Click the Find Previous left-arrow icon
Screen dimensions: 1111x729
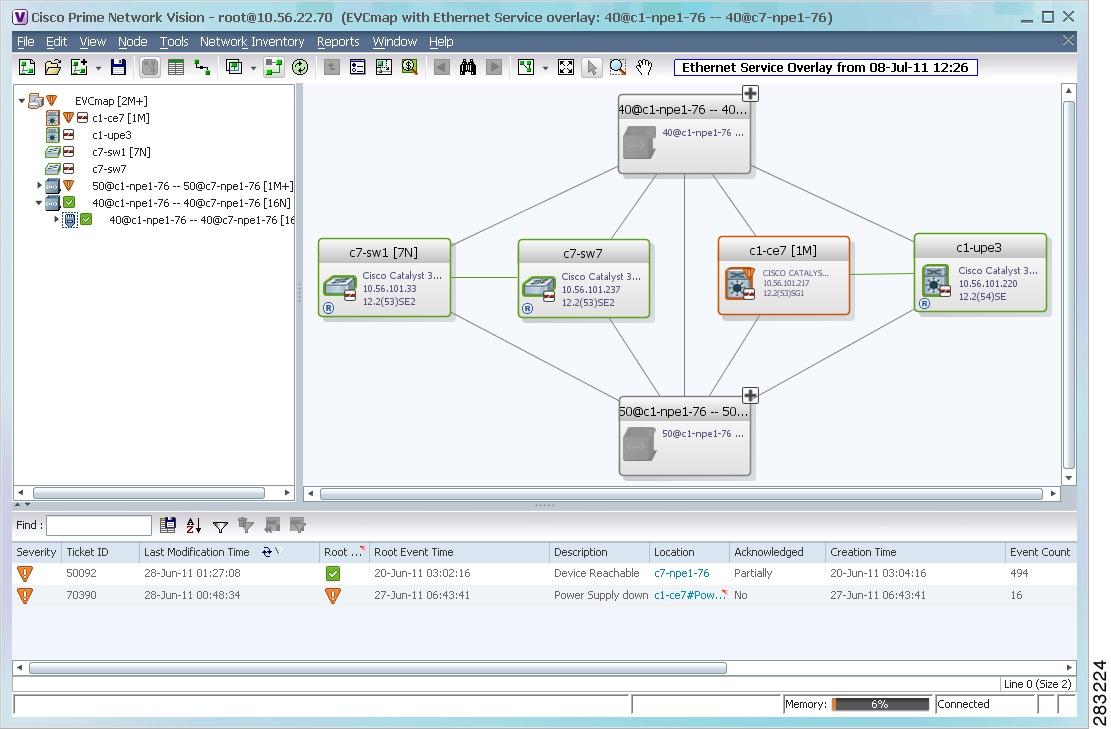[x=441, y=67]
